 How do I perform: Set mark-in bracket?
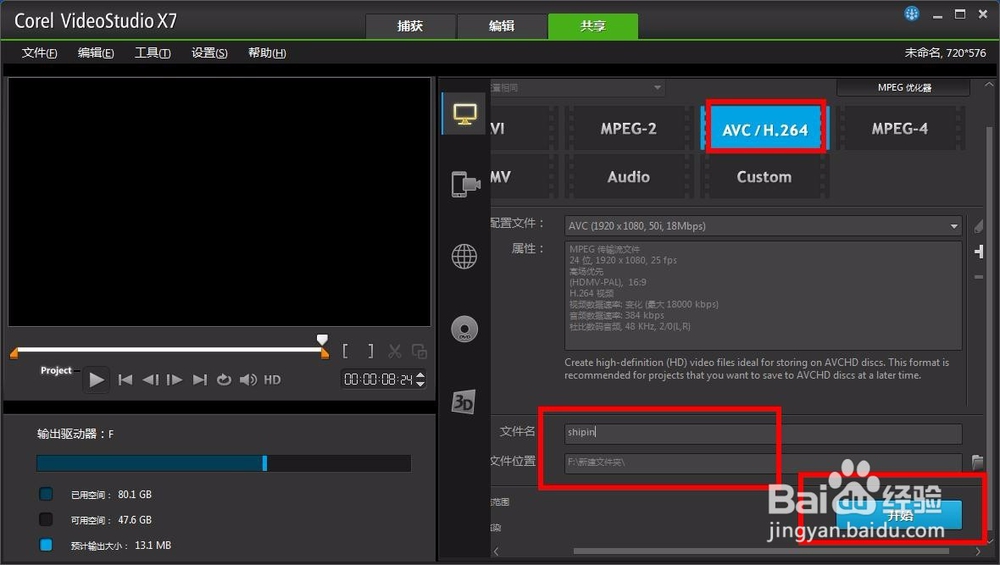coord(345,351)
